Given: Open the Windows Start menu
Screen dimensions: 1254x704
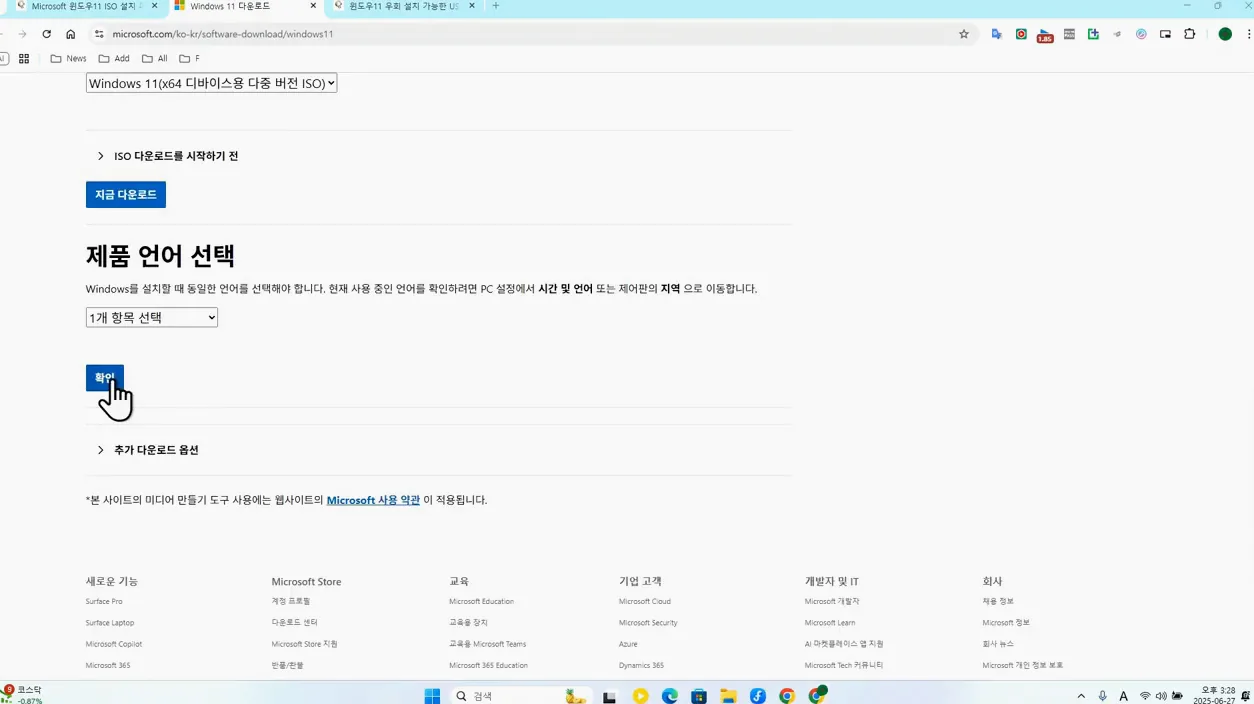Looking at the screenshot, I should coord(432,696).
